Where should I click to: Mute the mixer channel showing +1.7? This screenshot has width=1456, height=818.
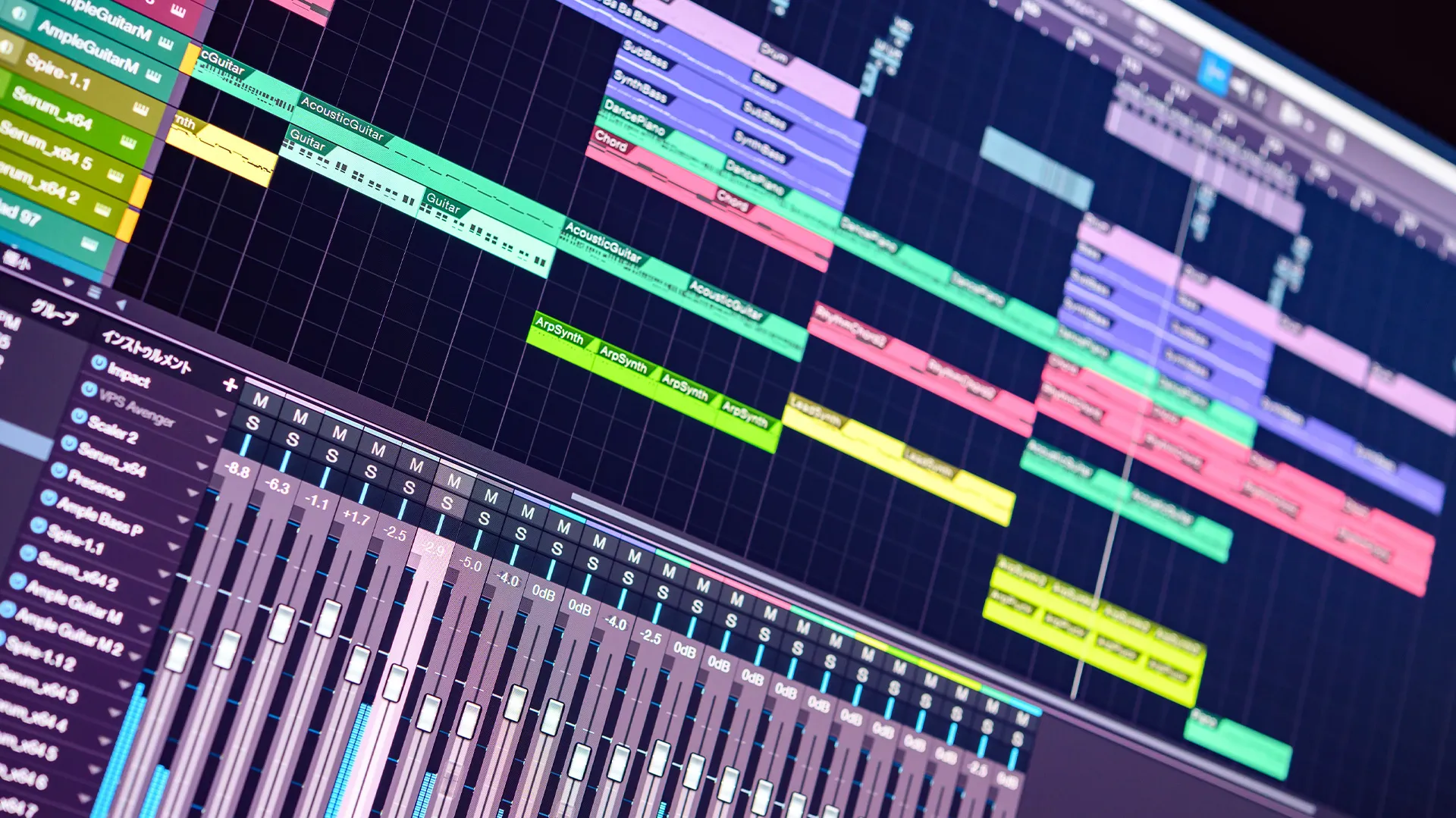[x=378, y=450]
